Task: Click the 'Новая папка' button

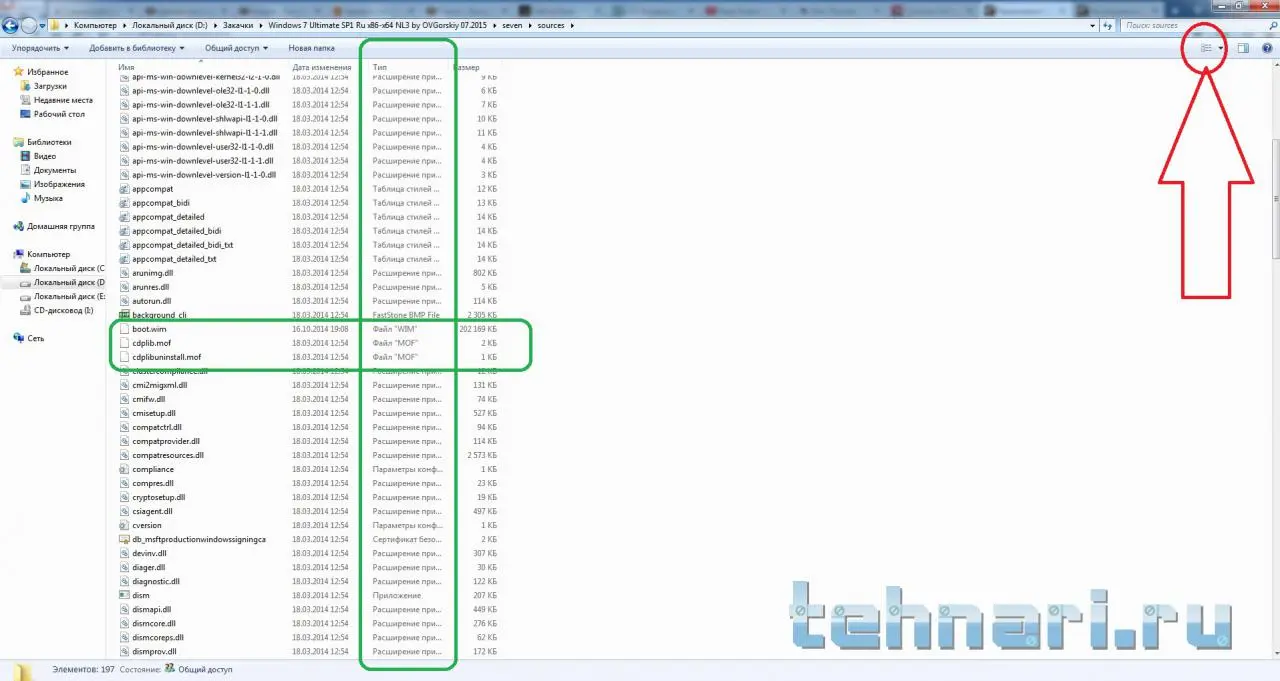Action: 311,48
